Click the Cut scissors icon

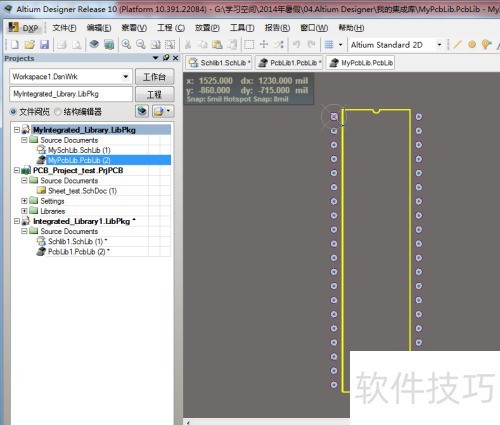[x=188, y=44]
